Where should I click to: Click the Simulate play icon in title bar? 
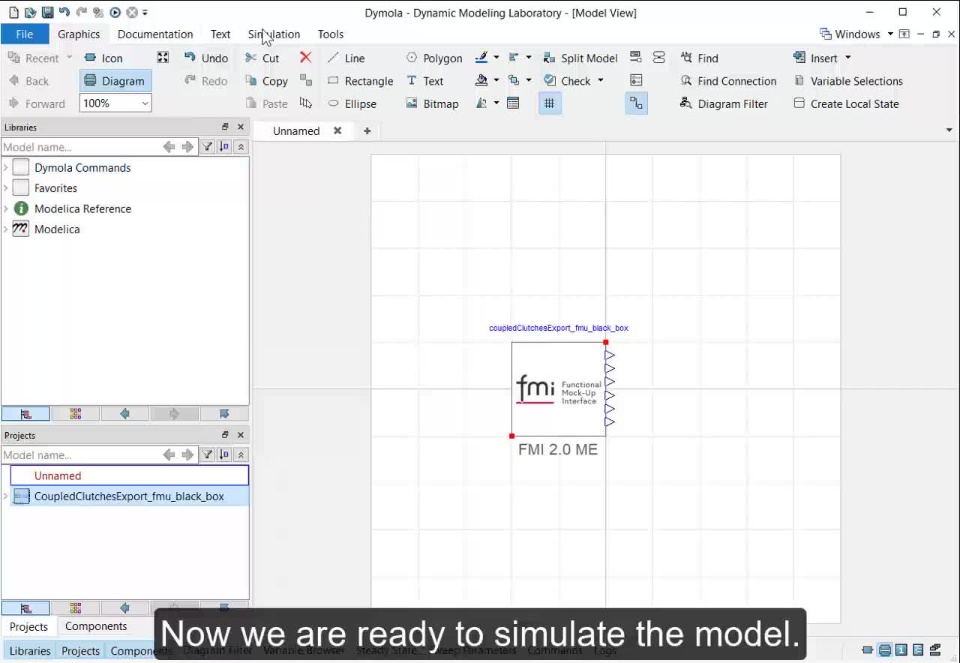pyautogui.click(x=115, y=12)
